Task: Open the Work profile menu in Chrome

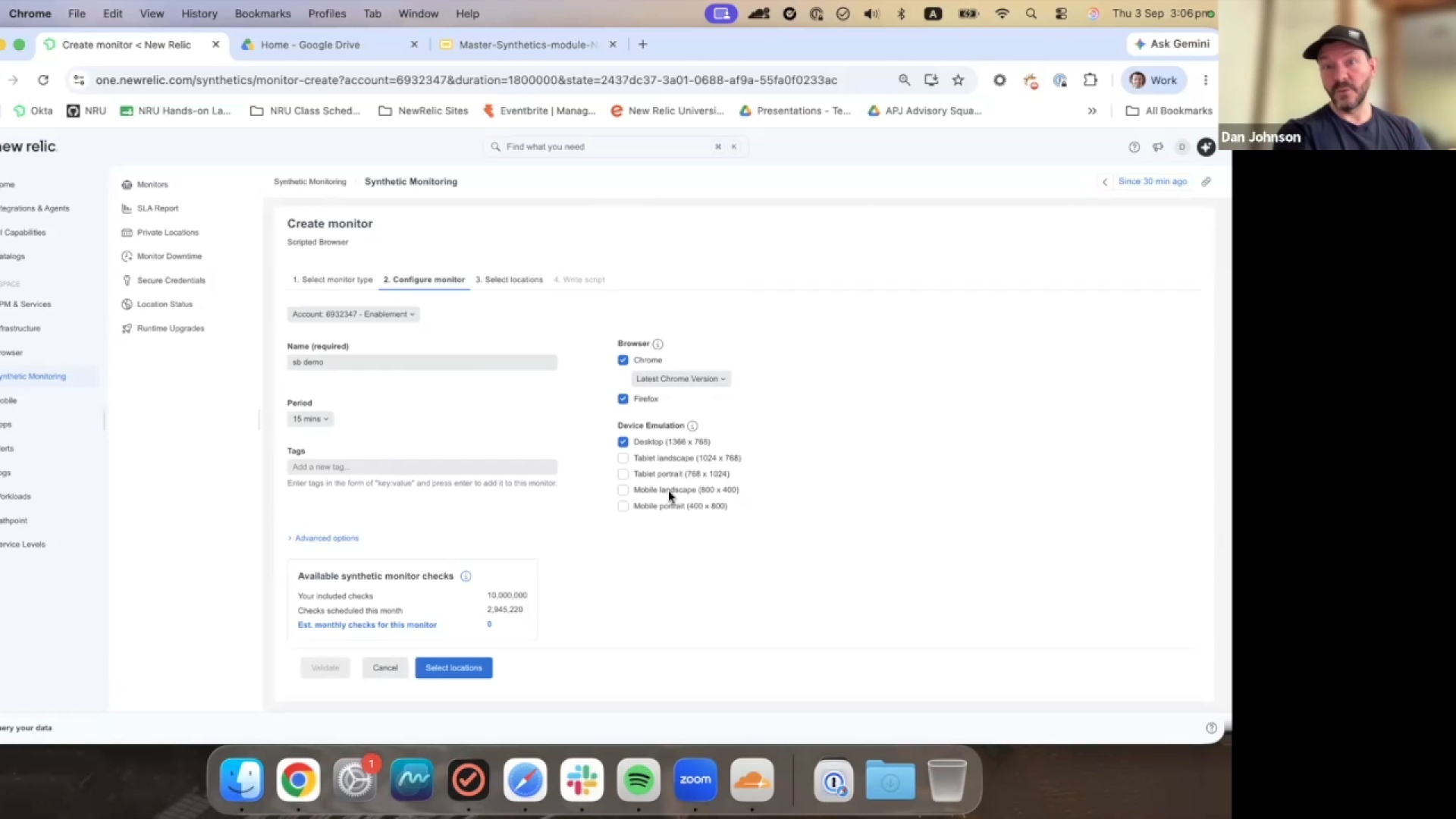Action: (x=1153, y=80)
